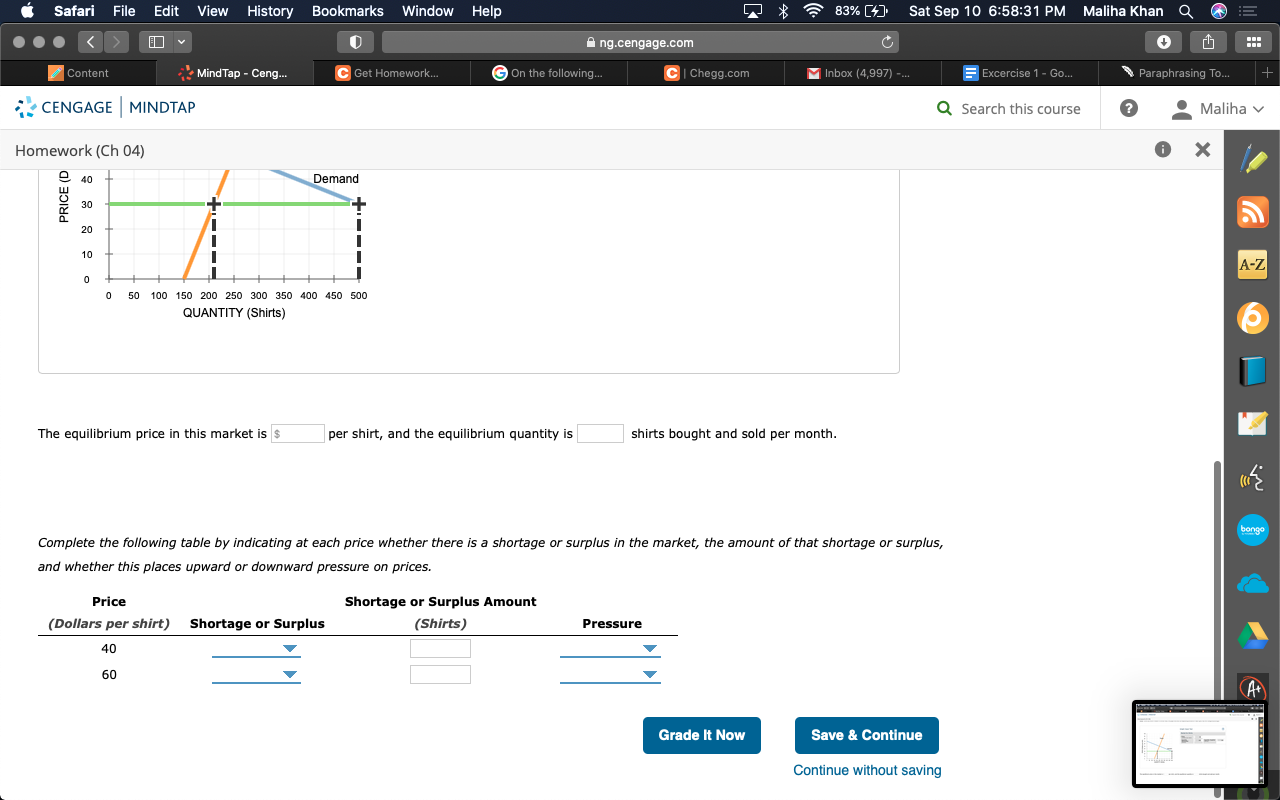
Task: Open the blue eBook reader icon
Action: (1252, 370)
